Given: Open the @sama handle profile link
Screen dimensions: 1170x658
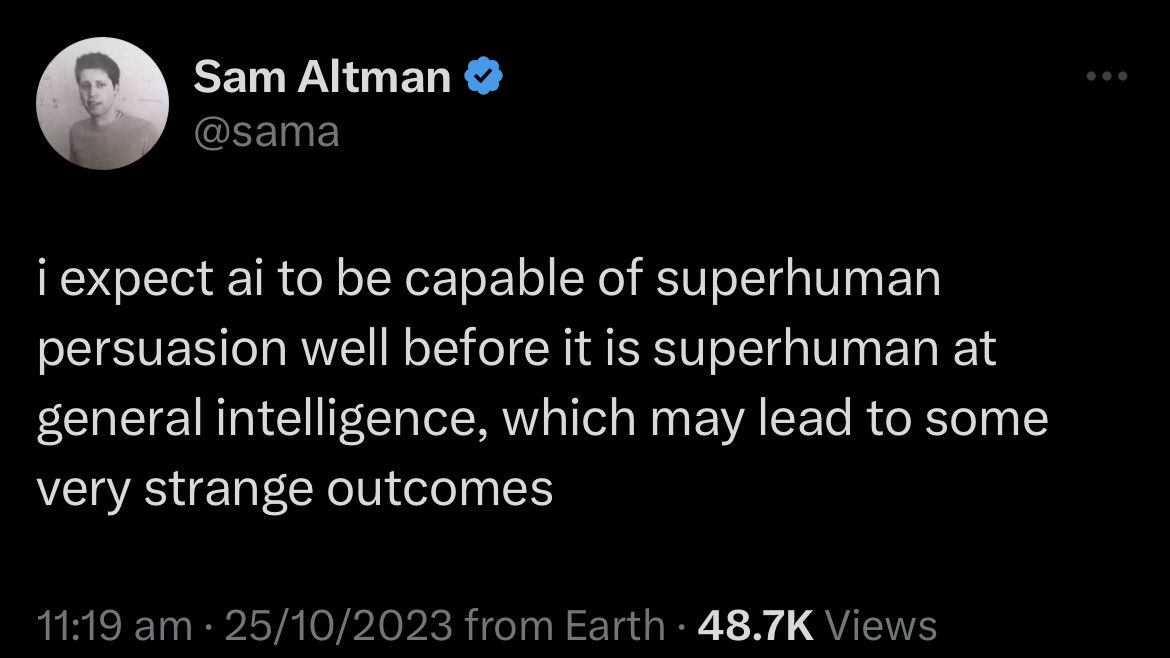Looking at the screenshot, I should coord(266,132).
